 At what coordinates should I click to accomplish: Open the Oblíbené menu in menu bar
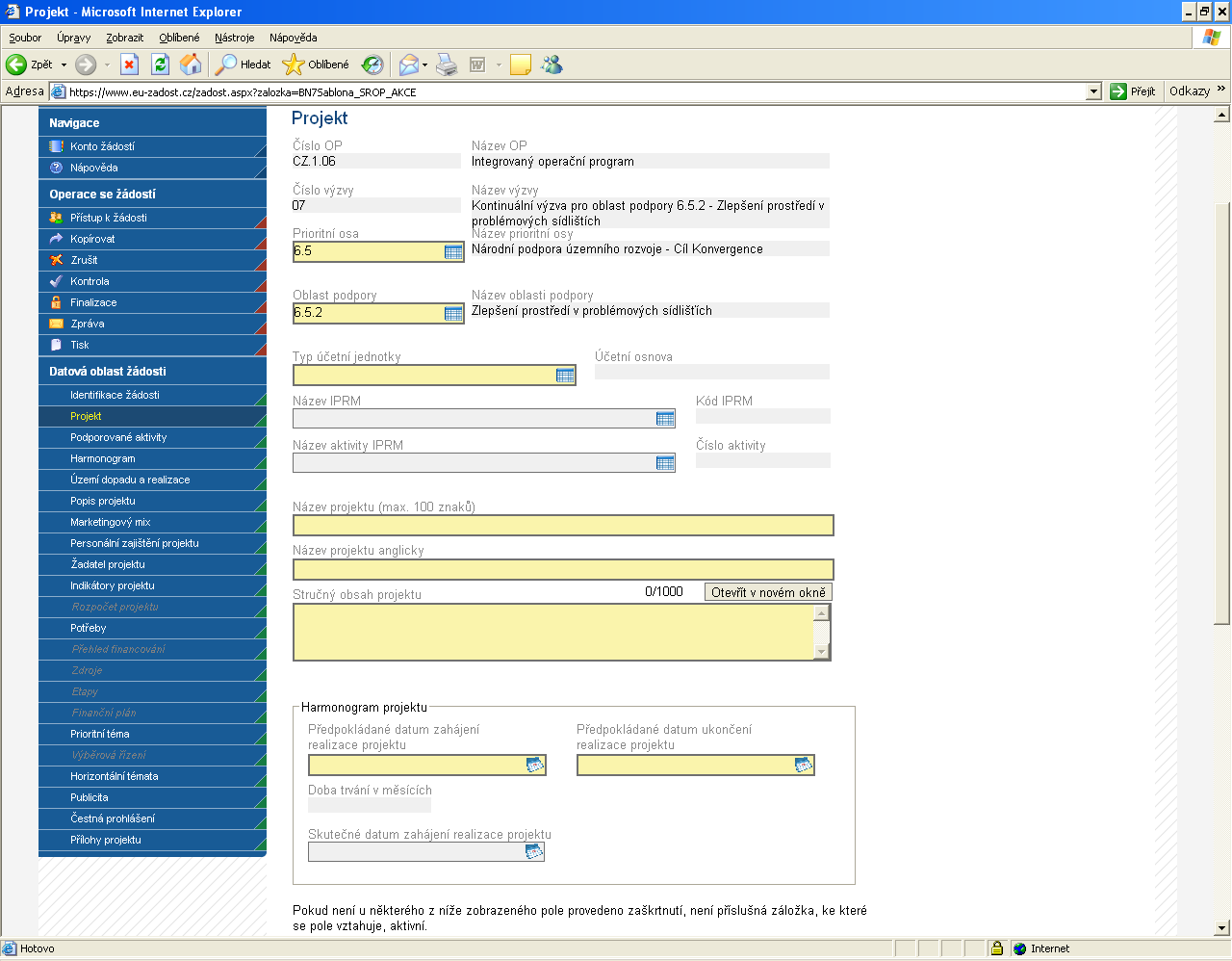179,38
